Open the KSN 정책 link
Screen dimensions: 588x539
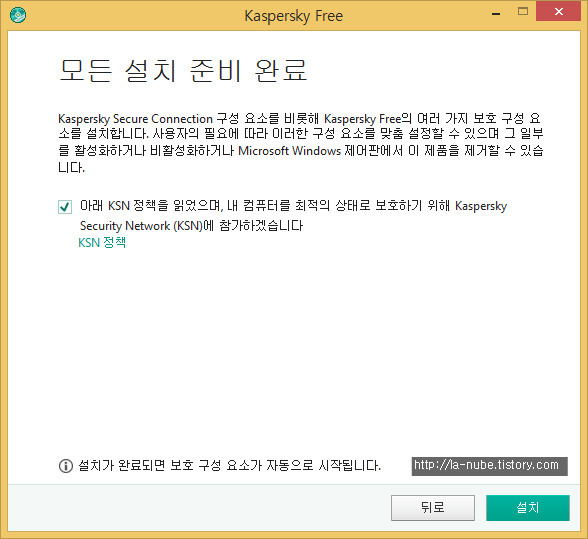pyautogui.click(x=102, y=242)
